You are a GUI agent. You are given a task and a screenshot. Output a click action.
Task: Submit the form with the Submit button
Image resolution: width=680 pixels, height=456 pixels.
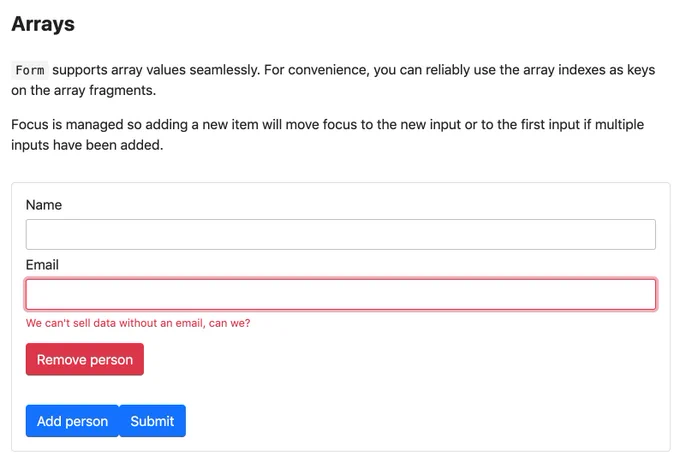[x=152, y=421]
